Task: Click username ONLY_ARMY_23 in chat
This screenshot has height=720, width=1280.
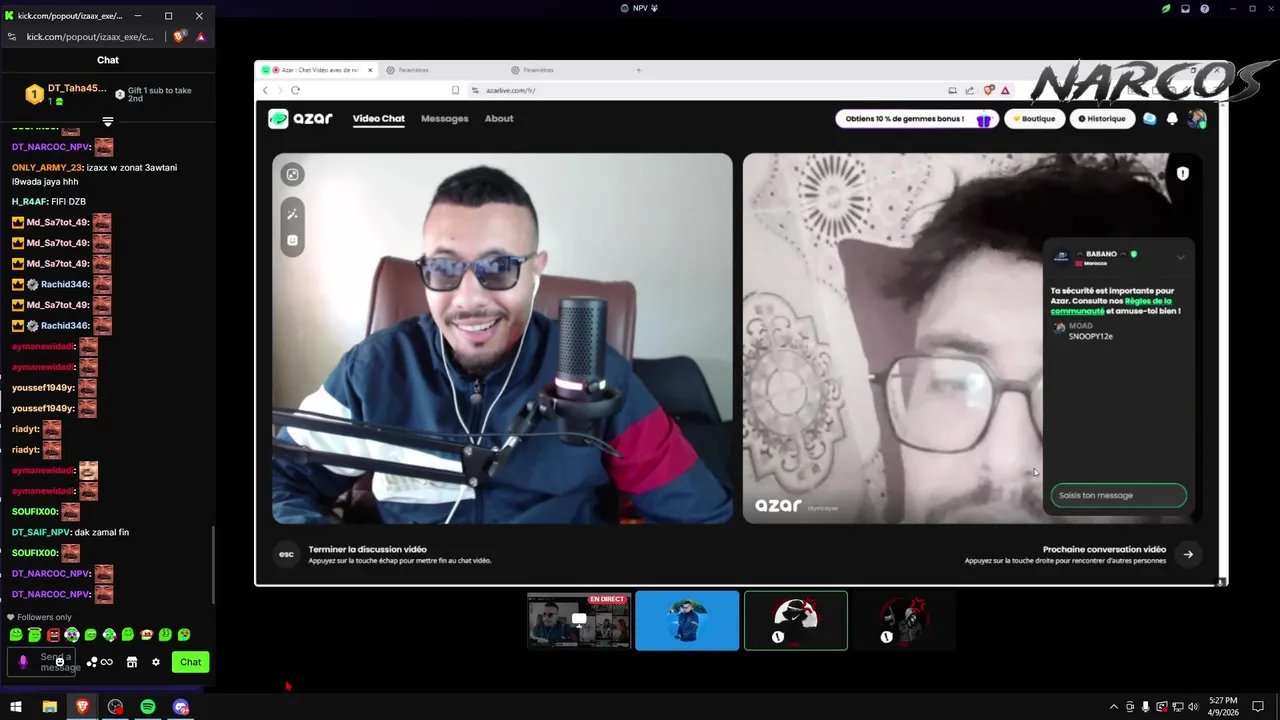Action: (x=47, y=168)
